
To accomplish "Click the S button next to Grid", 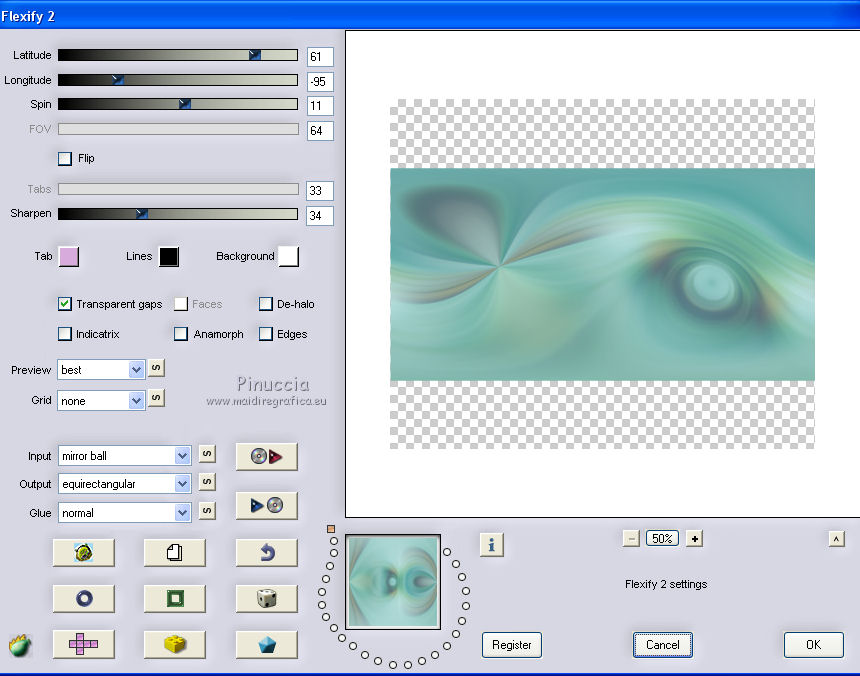I will [x=156, y=397].
